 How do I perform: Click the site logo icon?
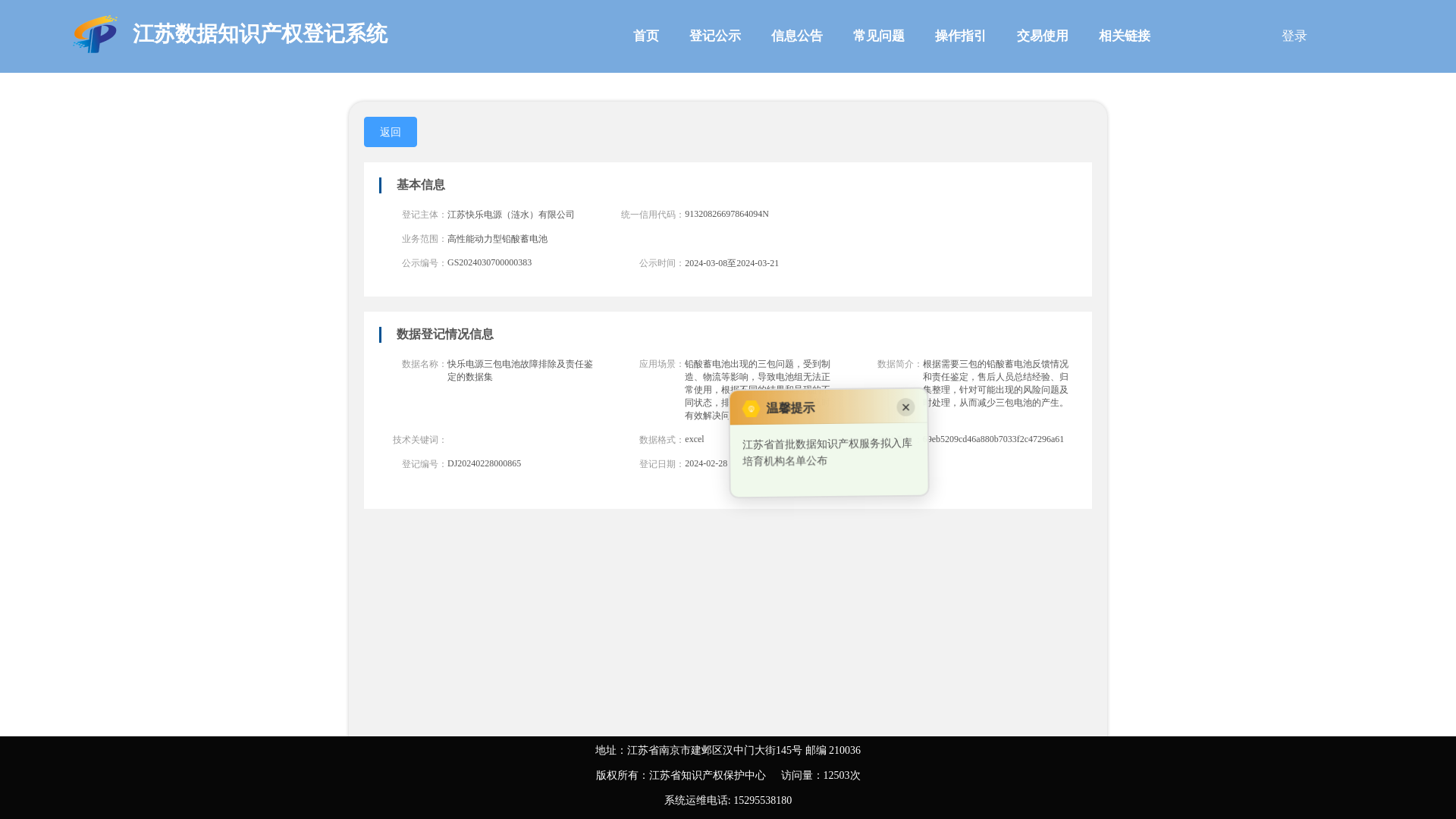(96, 34)
